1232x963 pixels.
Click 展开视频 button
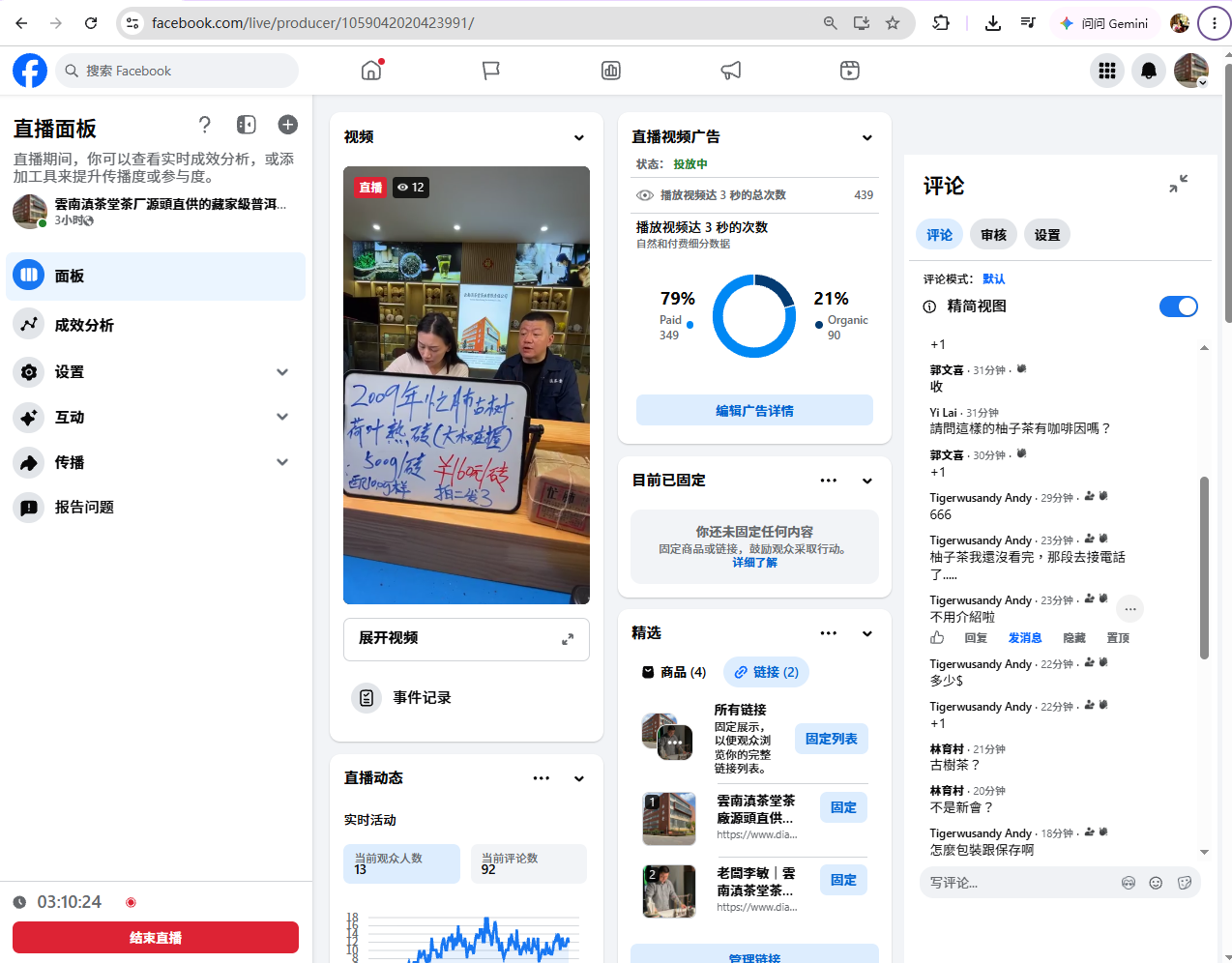(466, 639)
